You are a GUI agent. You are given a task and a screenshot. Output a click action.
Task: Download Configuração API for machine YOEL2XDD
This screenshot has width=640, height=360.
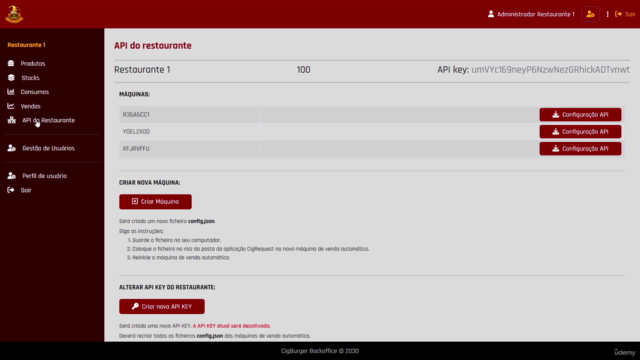pyautogui.click(x=580, y=132)
